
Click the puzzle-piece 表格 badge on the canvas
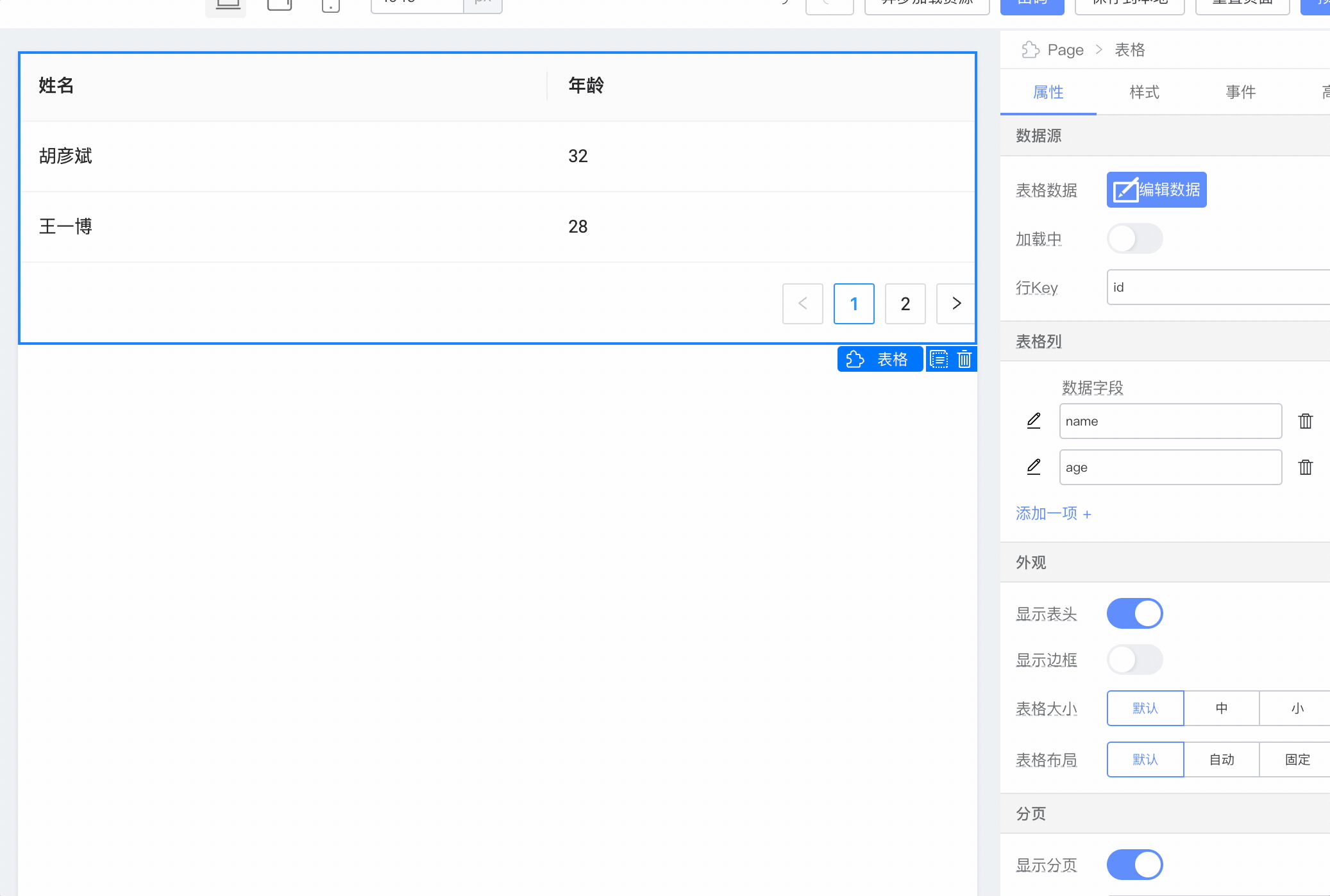[880, 359]
